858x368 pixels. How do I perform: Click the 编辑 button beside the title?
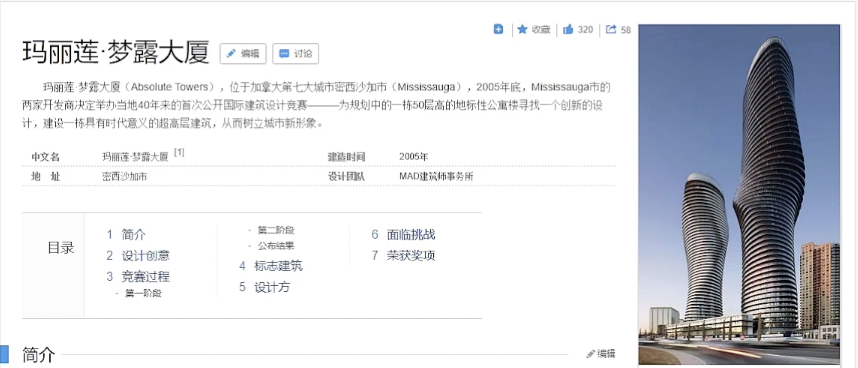[x=243, y=54]
